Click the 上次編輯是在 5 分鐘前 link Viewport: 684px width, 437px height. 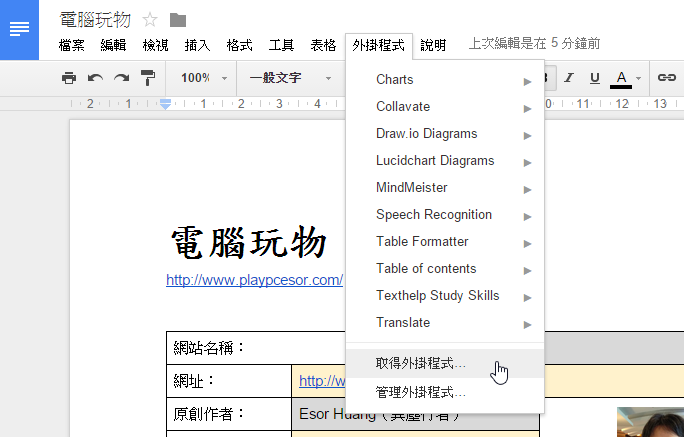[x=534, y=44]
